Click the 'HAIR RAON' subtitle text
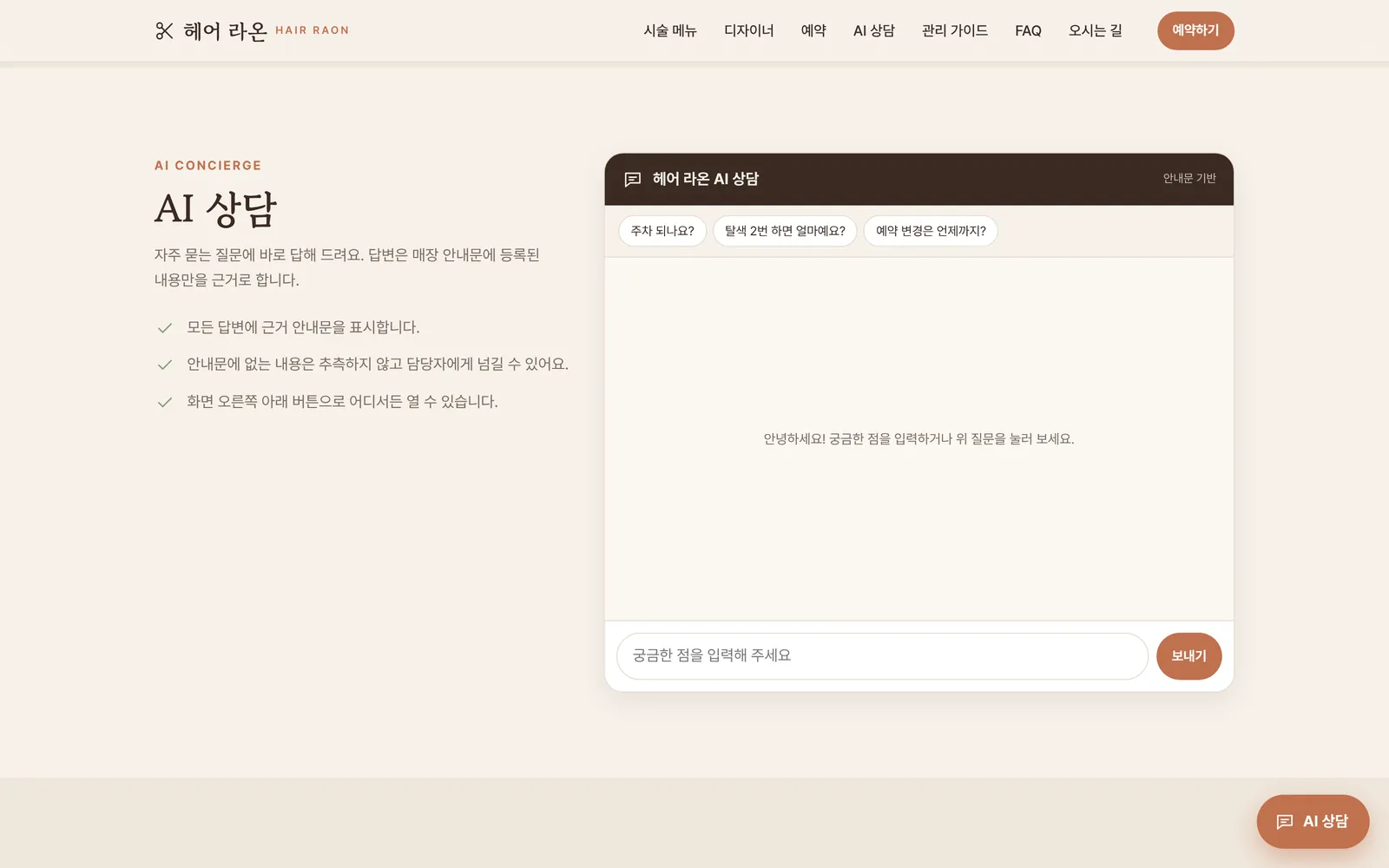 (x=313, y=30)
